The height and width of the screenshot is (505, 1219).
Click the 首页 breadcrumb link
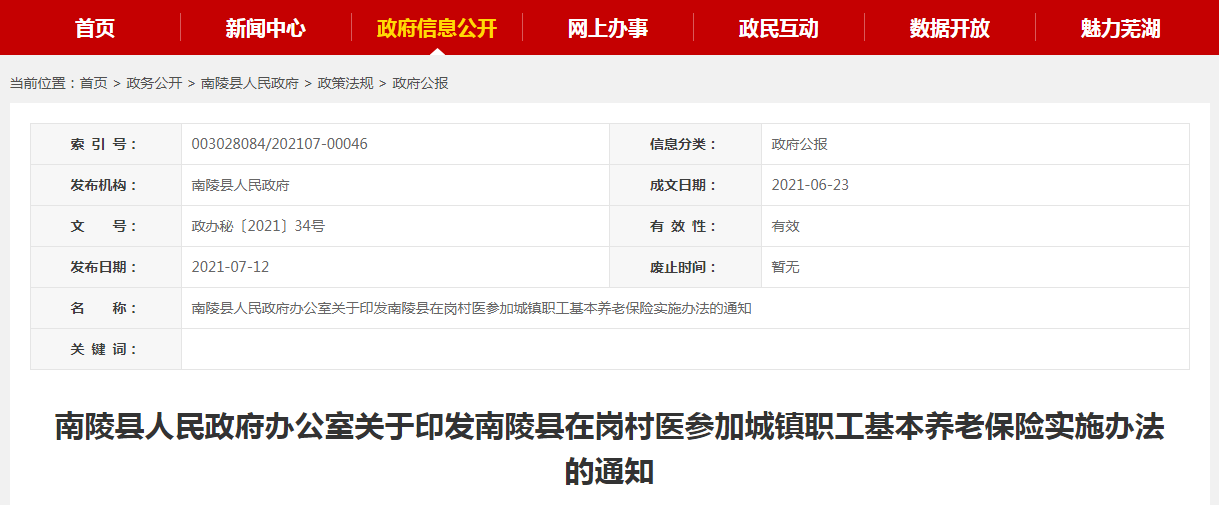coord(94,84)
